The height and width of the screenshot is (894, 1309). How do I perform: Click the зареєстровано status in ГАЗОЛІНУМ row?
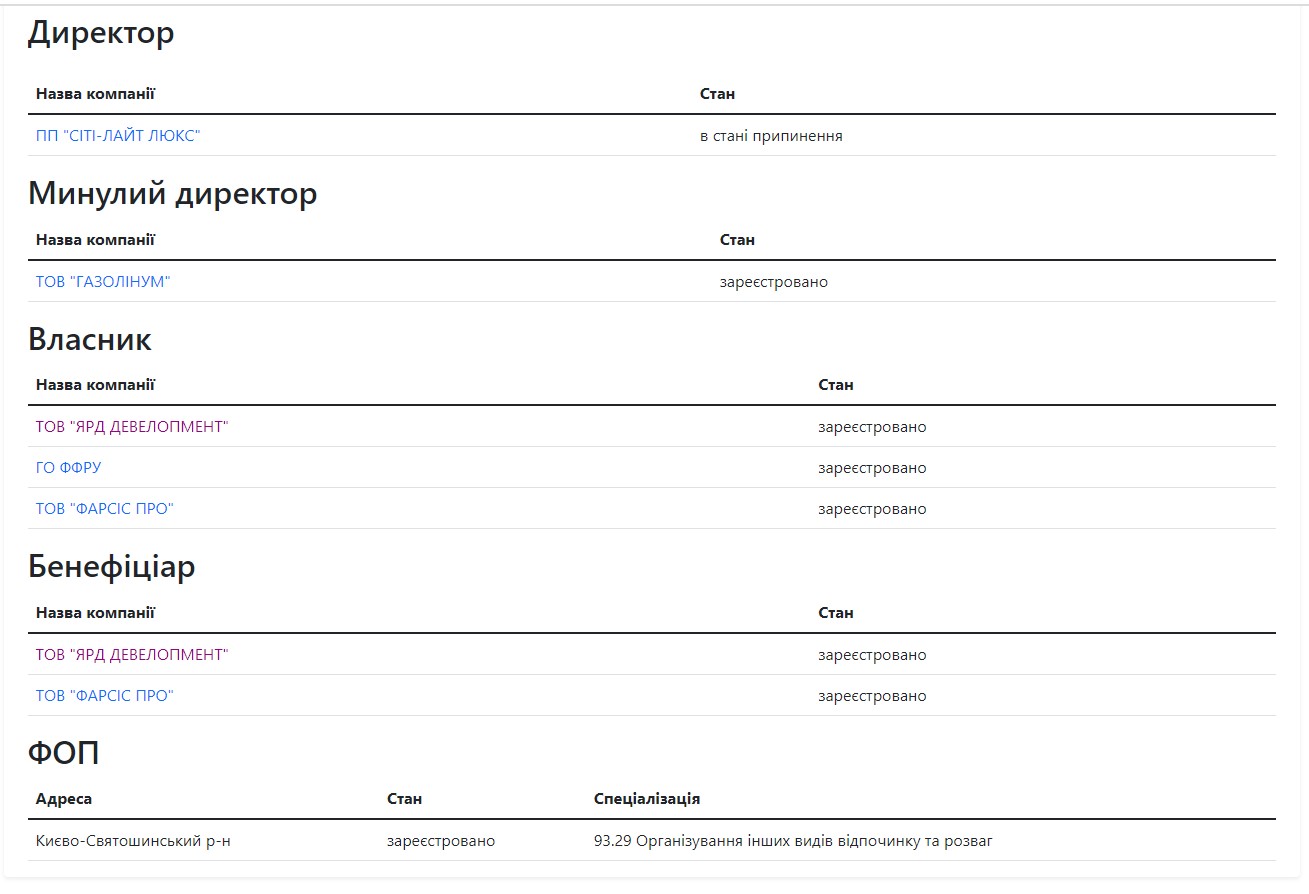[x=774, y=282]
